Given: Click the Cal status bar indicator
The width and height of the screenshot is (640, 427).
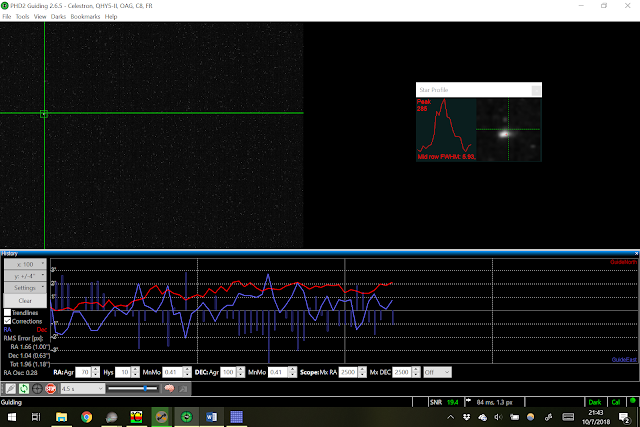Looking at the screenshot, I should tap(616, 402).
